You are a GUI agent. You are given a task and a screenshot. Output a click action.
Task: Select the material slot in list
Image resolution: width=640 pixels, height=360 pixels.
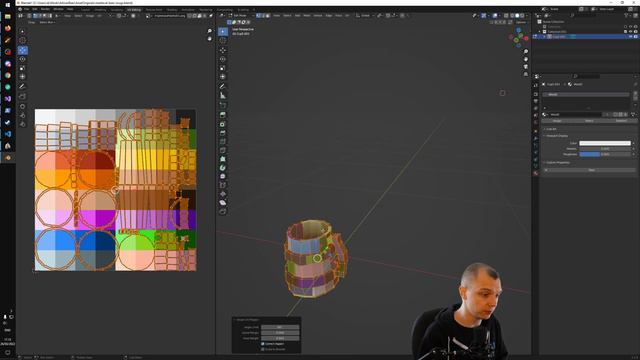tap(585, 94)
